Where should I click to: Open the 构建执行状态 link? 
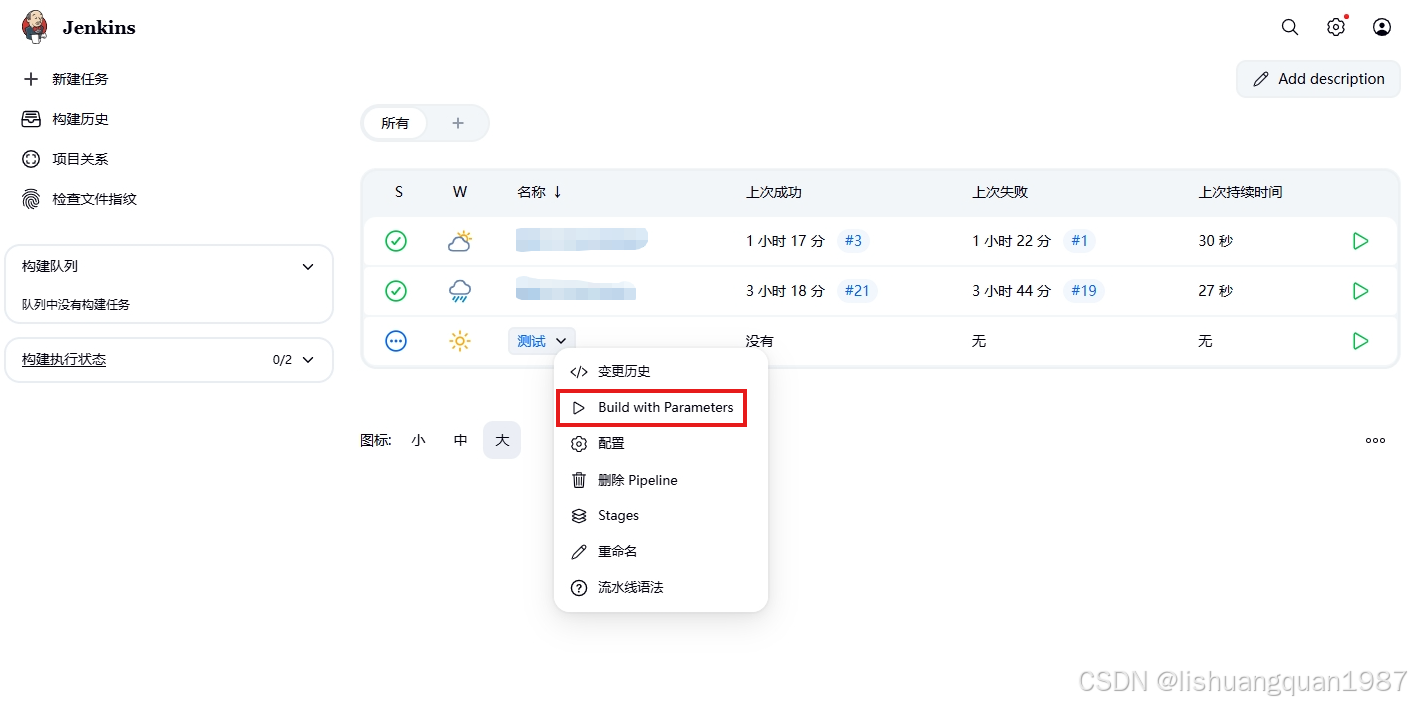(x=64, y=360)
